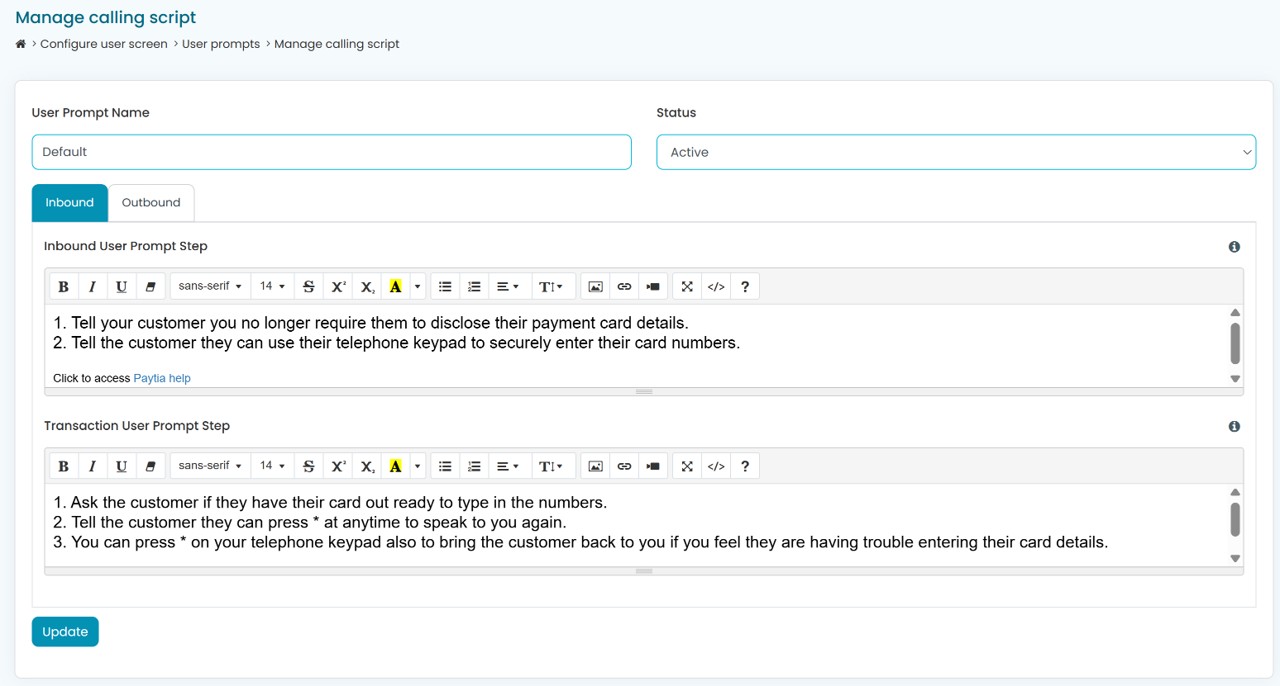Viewport: 1280px width, 686px height.
Task: Insert a link in the Inbound editor
Action: [624, 287]
